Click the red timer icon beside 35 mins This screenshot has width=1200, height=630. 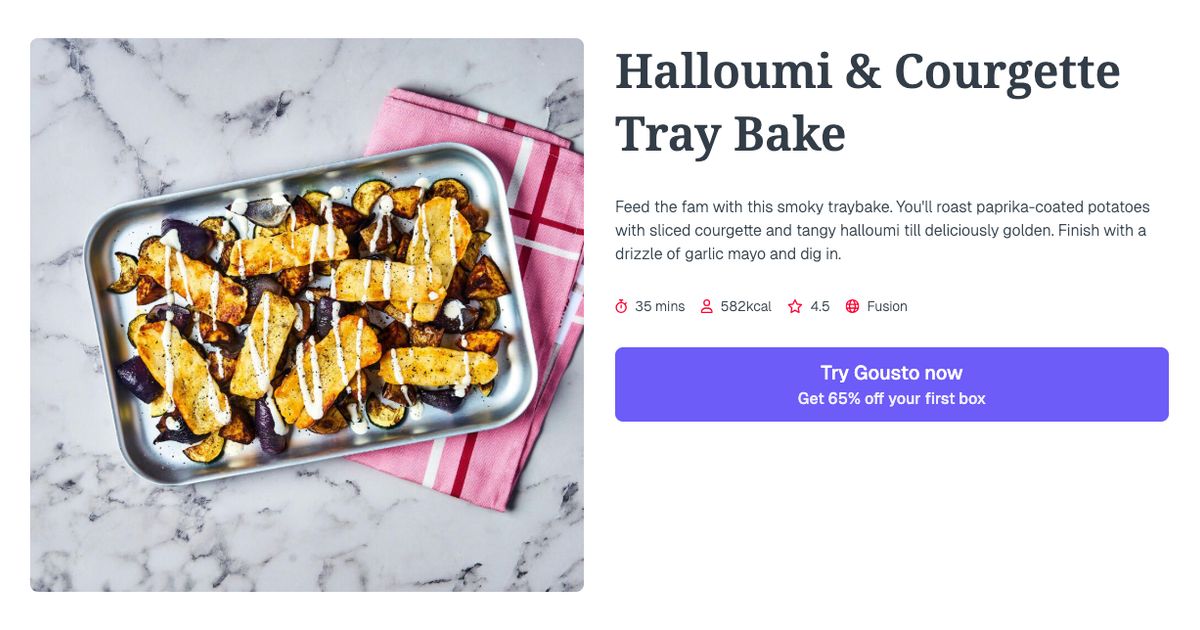(621, 306)
